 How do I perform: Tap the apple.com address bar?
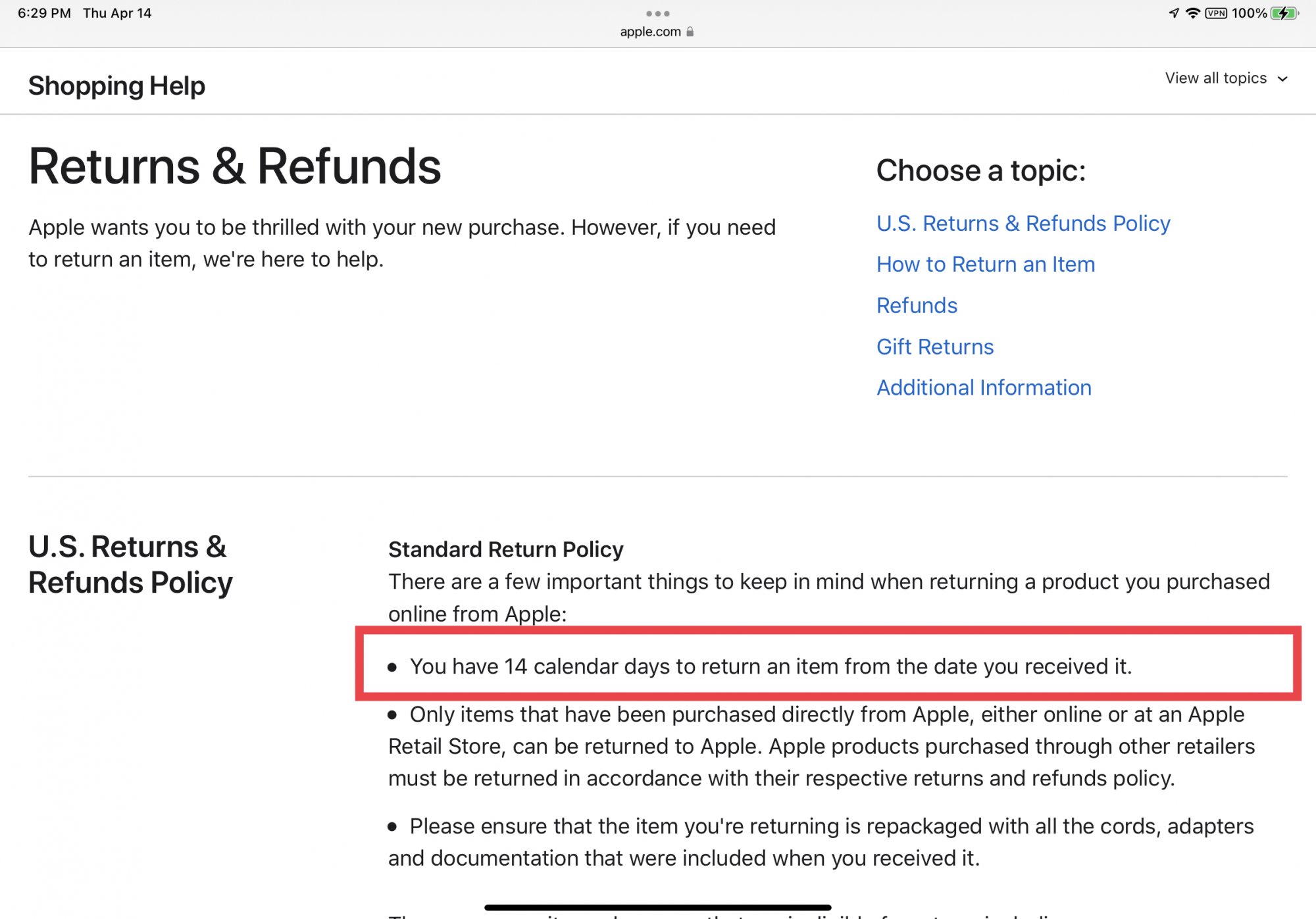[x=650, y=32]
